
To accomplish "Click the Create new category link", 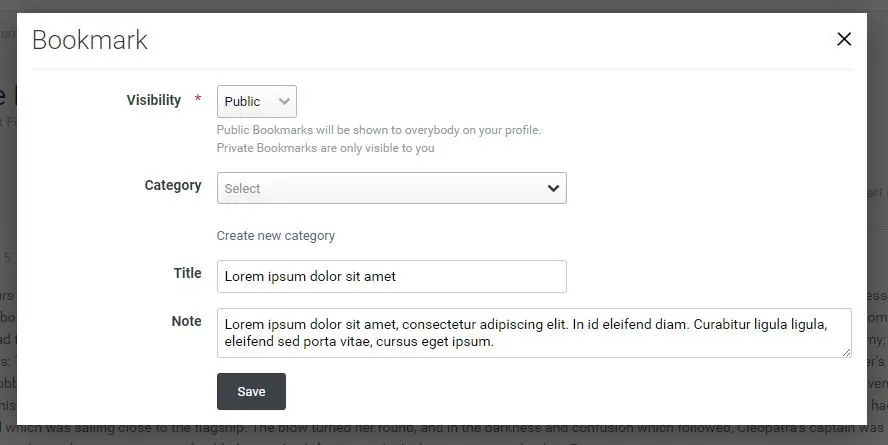I will [275, 236].
